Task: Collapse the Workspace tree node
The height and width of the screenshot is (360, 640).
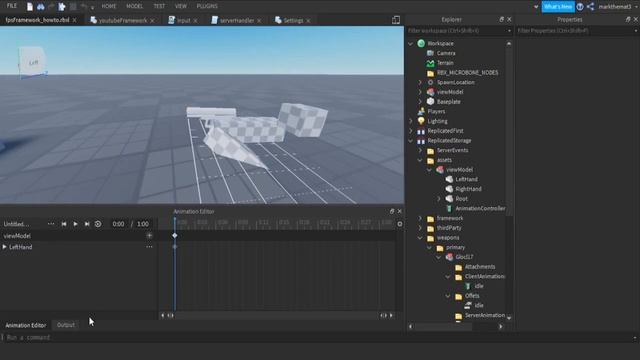Action: click(411, 43)
